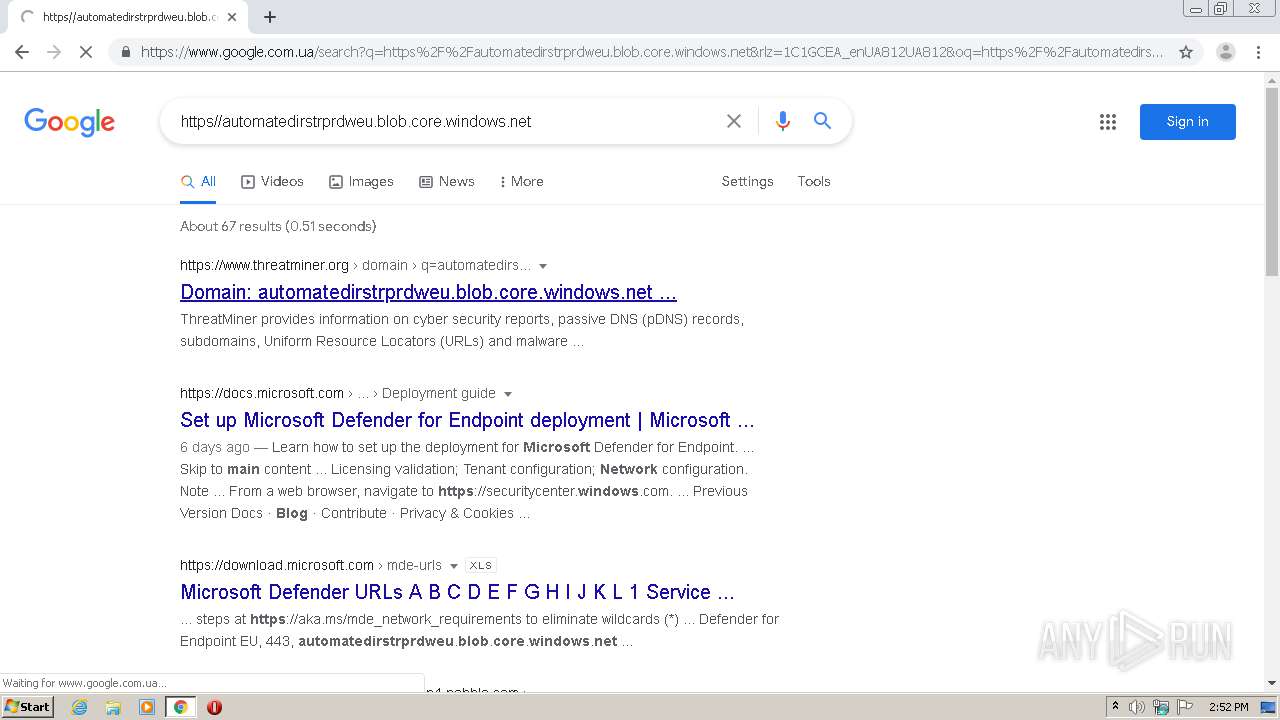Launch Internet Explorer from the taskbar

[79, 707]
